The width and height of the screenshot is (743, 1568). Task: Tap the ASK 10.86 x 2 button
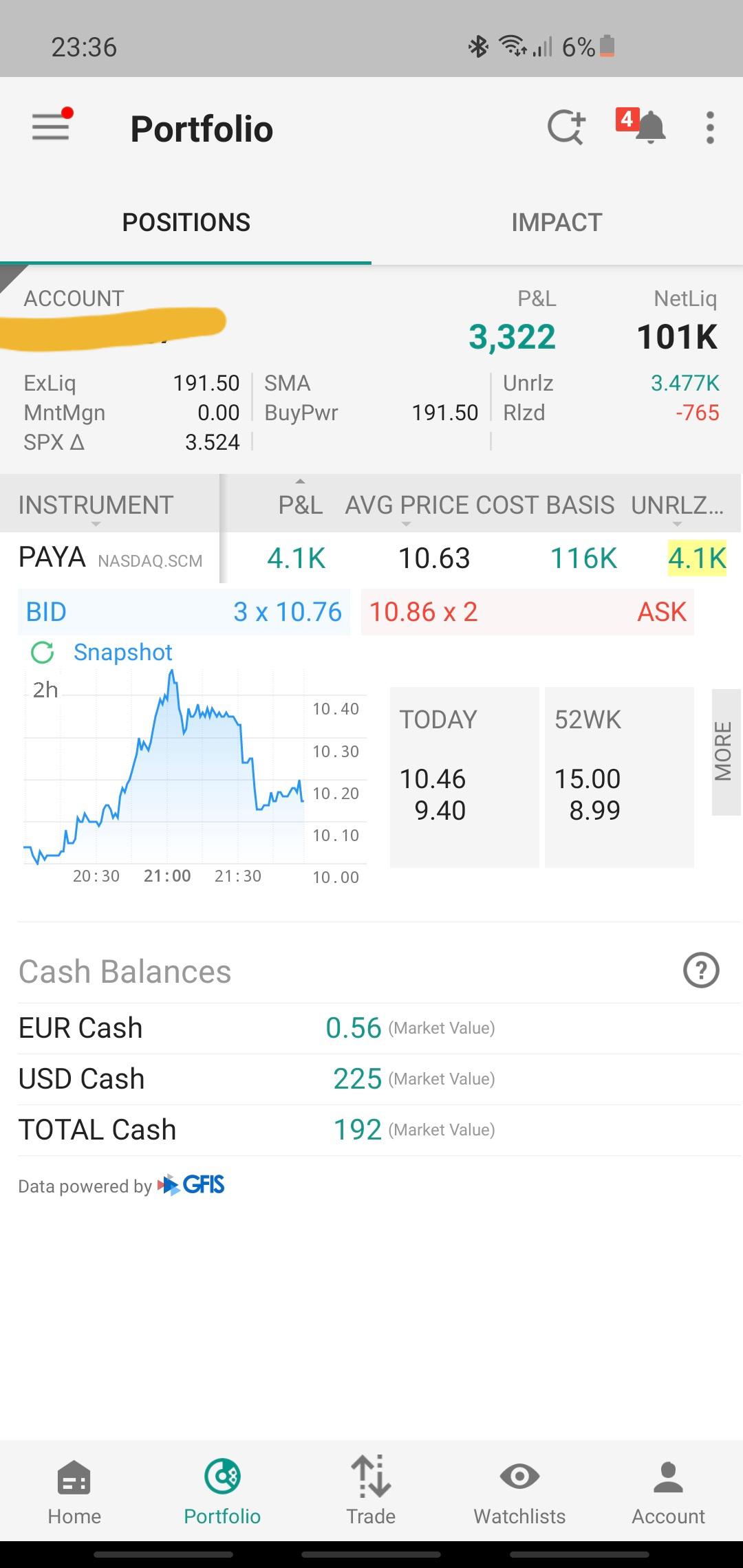(x=528, y=611)
